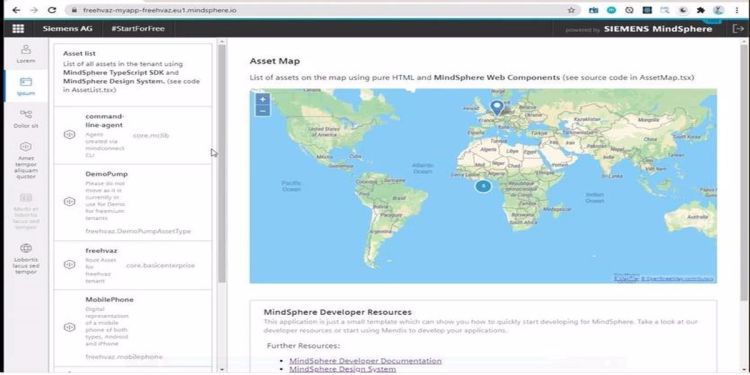Open the Dolor sit sidebar item
Screen dimensions: 750x375
click(x=26, y=119)
